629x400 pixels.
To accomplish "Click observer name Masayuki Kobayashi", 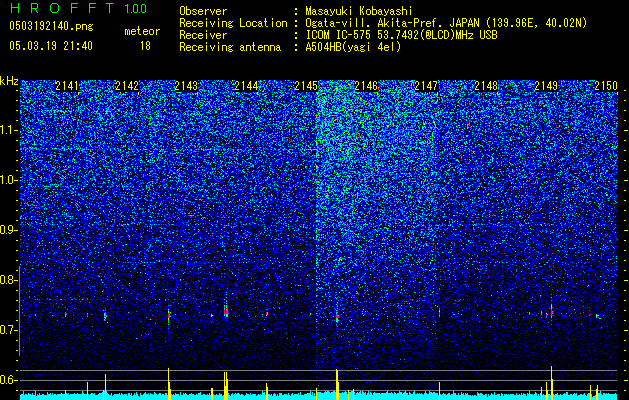I will click(359, 11).
